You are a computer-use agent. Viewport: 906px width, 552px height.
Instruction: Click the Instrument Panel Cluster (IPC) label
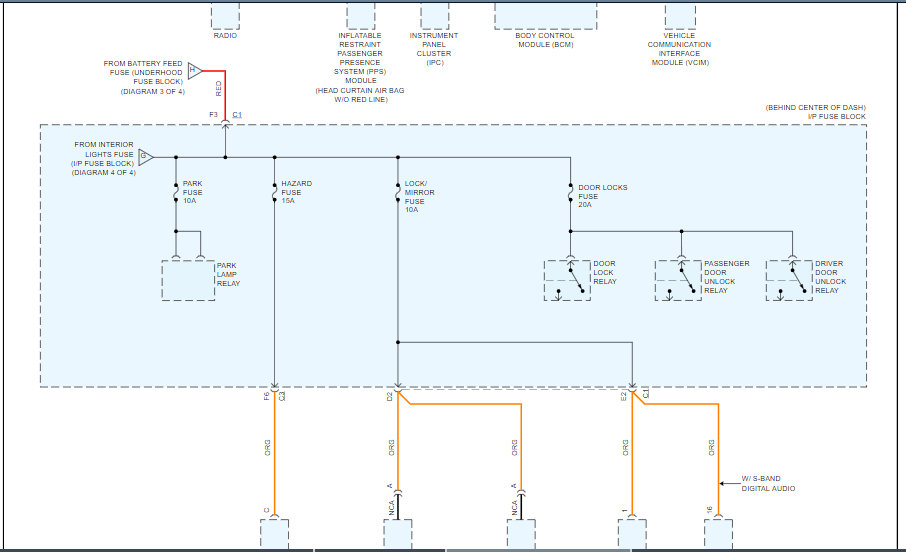pos(434,49)
